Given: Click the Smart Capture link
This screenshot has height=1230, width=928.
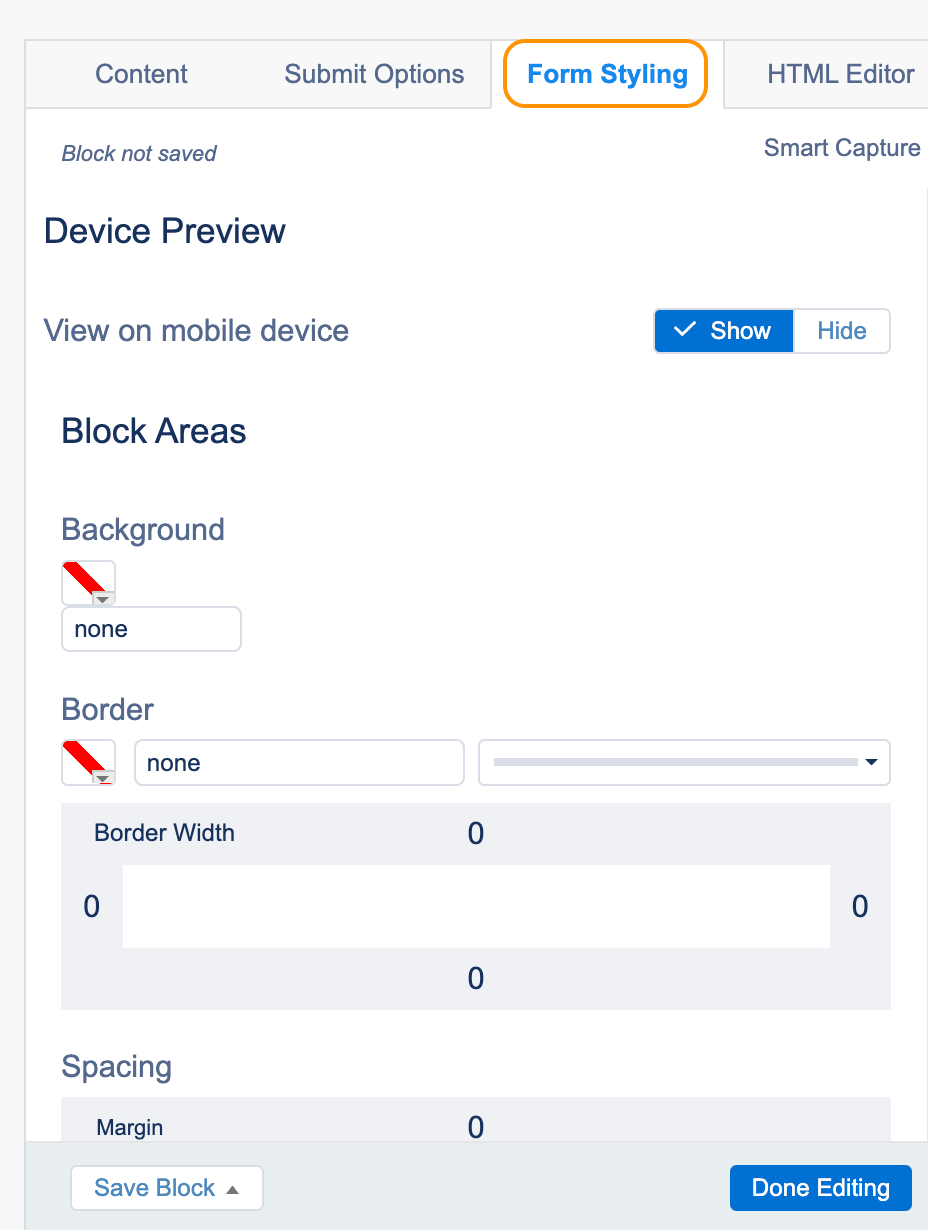Looking at the screenshot, I should [842, 148].
